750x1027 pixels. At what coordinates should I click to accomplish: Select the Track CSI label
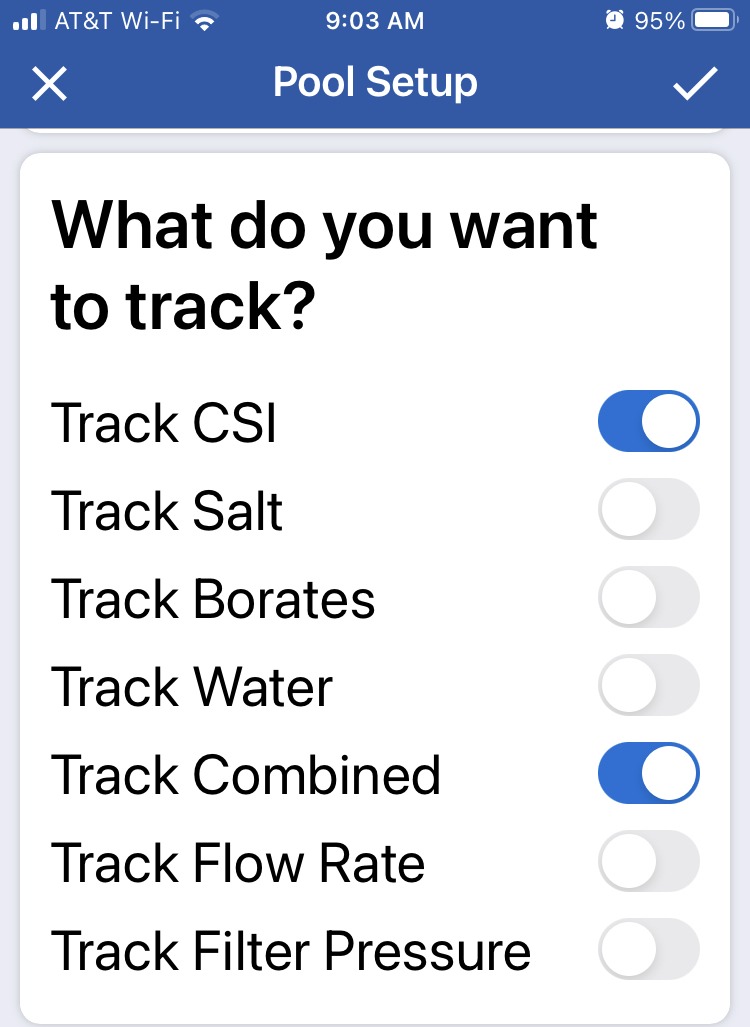click(x=164, y=423)
